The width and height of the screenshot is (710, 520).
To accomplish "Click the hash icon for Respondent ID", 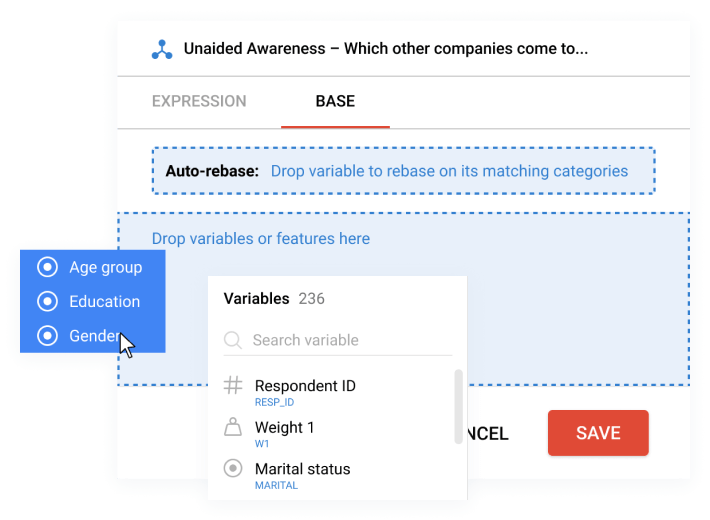I will point(233,385).
